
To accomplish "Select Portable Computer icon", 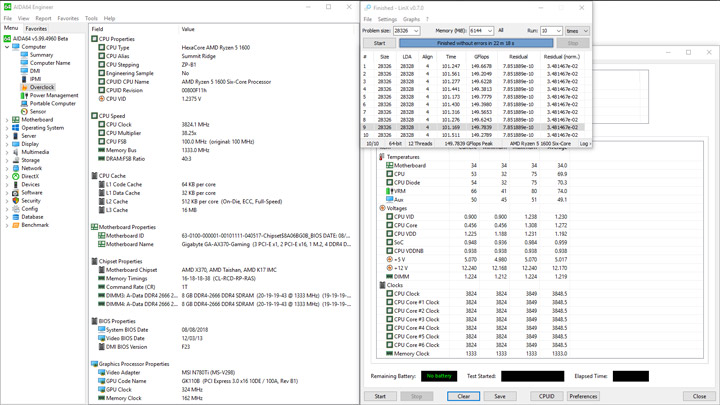I will 24,103.
